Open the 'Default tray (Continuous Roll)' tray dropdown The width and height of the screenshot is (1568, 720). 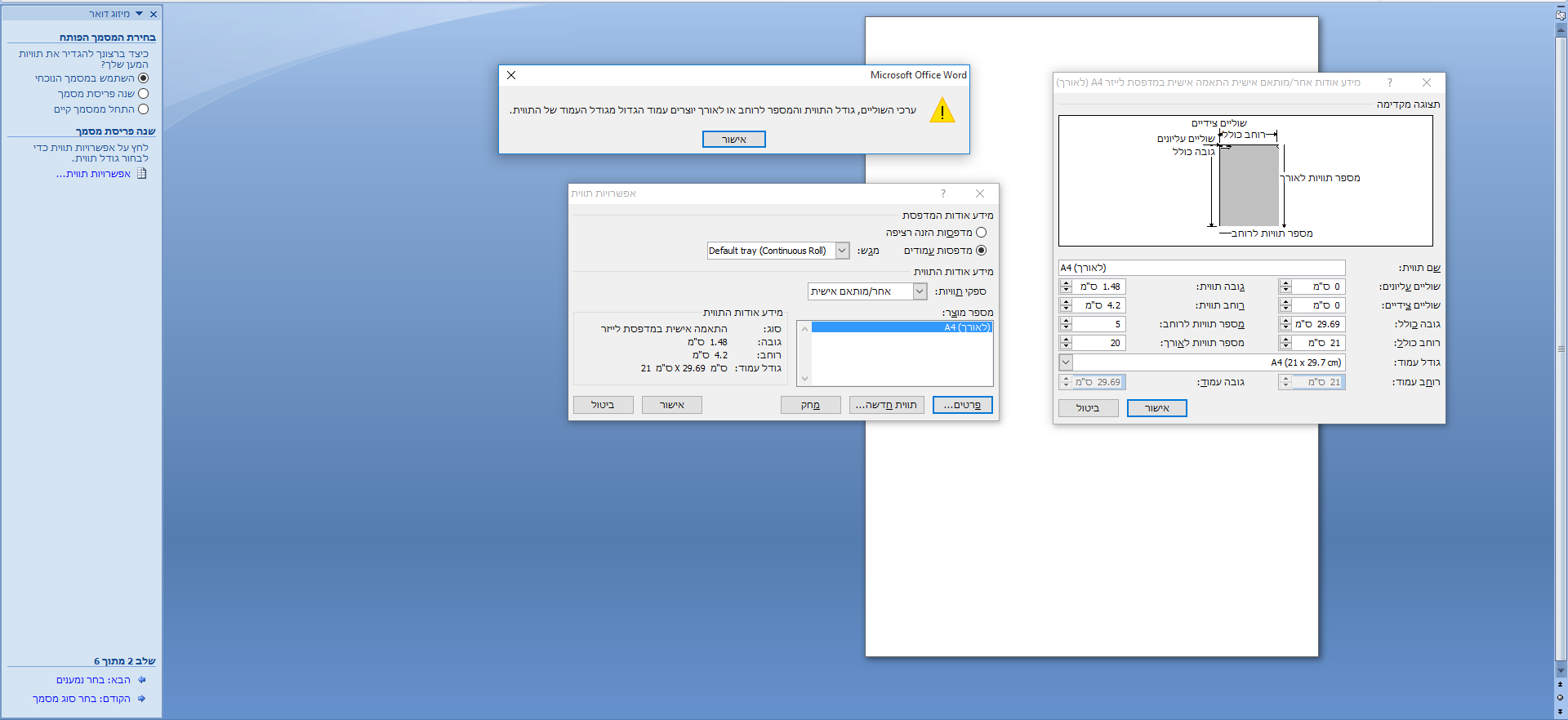[843, 251]
